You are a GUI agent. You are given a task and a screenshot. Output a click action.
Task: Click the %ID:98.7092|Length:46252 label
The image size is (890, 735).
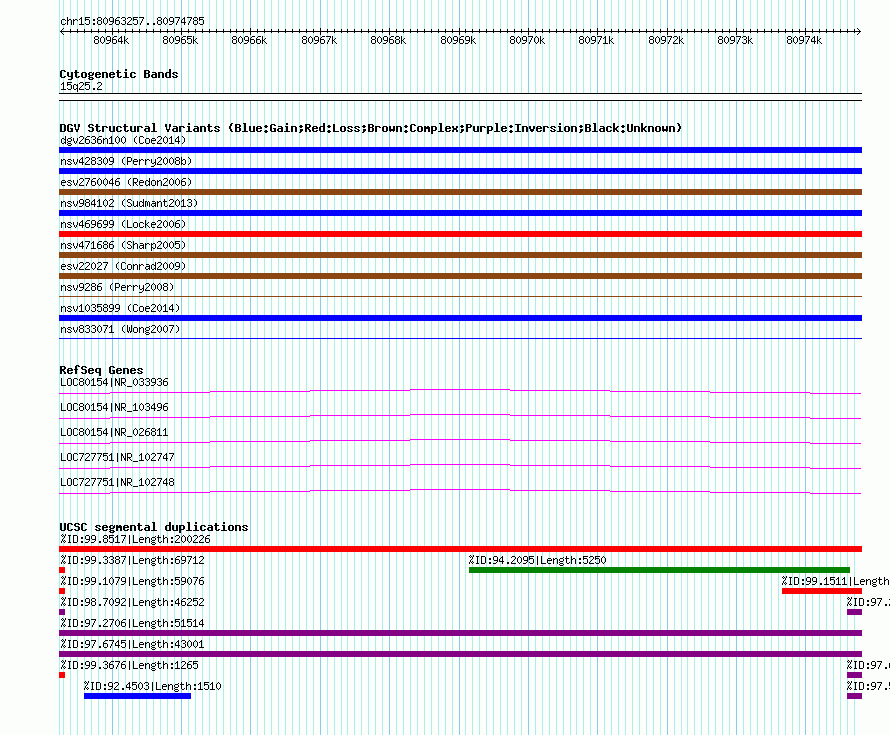click(132, 602)
